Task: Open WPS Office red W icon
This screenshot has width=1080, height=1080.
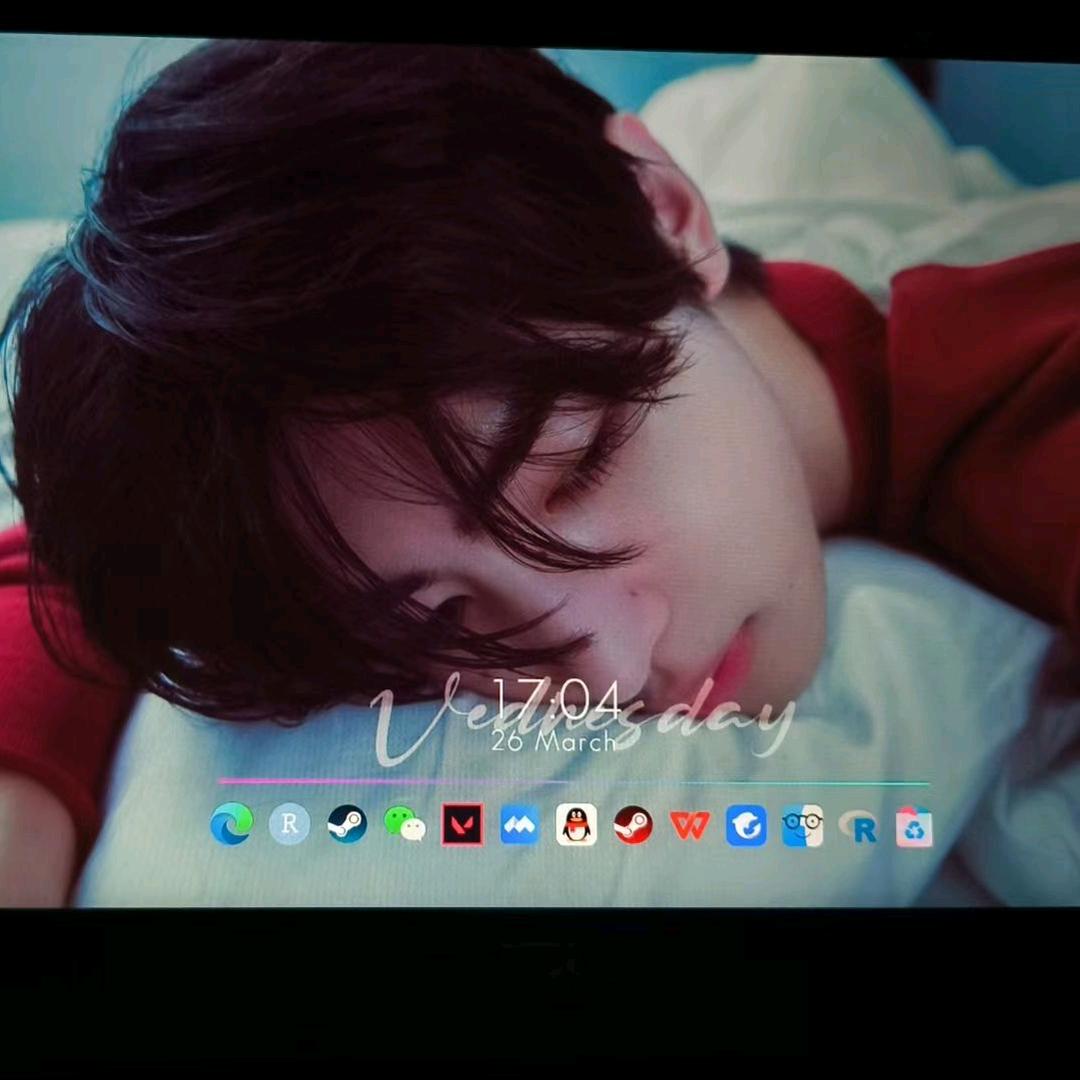Action: coord(690,825)
